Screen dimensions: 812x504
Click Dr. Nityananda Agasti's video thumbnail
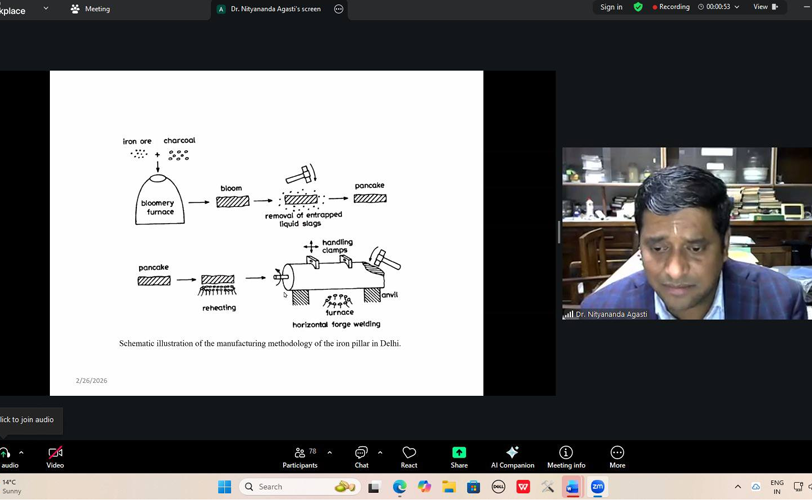686,234
